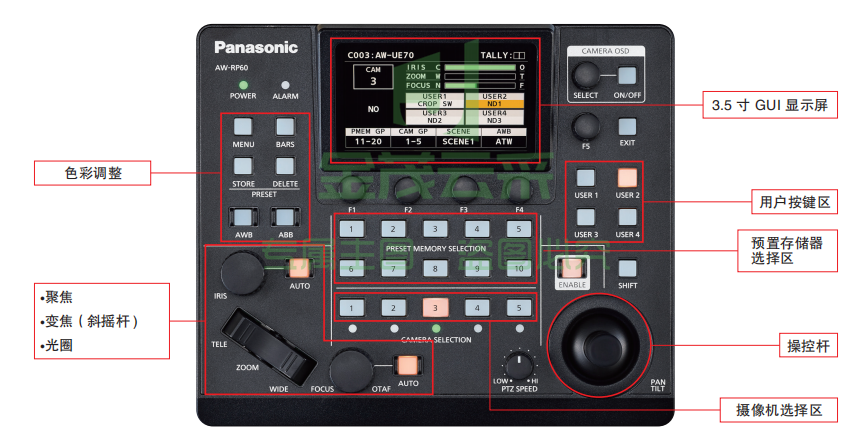This screenshot has height=434, width=862.
Task: Click the TALLY indicator on display
Action: (502, 55)
